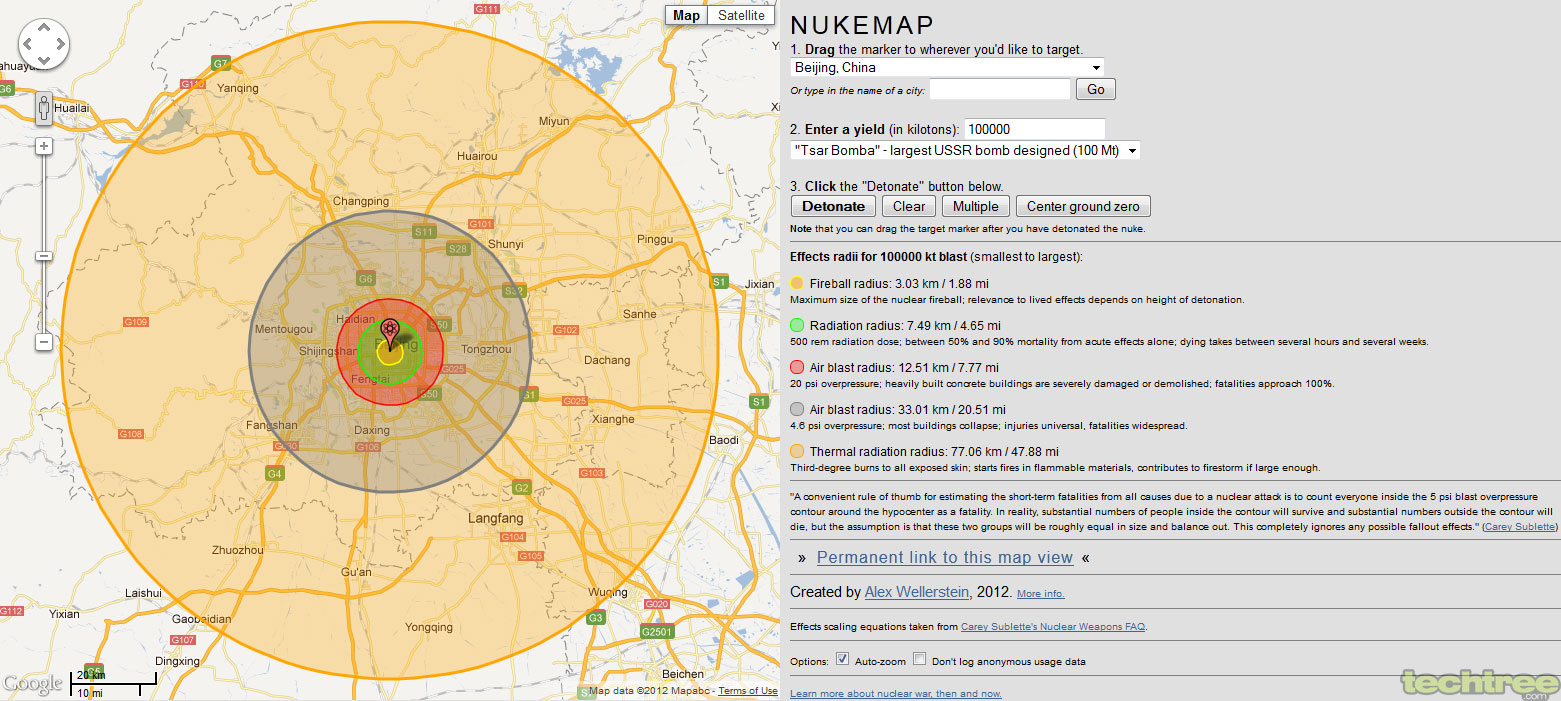Switch to the Map view tab
This screenshot has width=1561, height=701.
(686, 15)
